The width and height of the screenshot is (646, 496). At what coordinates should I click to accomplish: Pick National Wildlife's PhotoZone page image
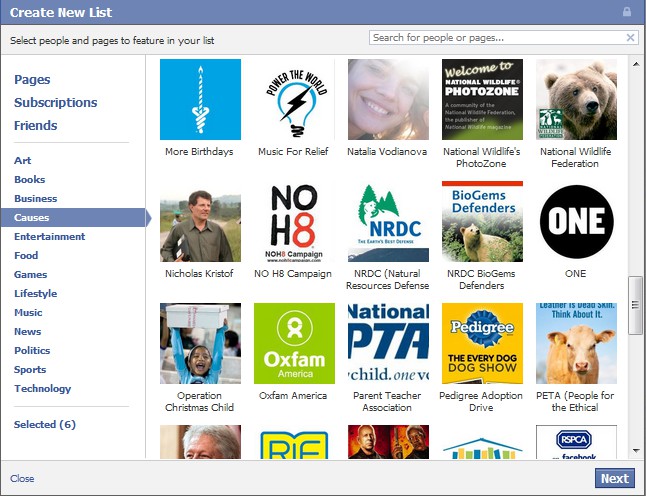click(x=482, y=99)
